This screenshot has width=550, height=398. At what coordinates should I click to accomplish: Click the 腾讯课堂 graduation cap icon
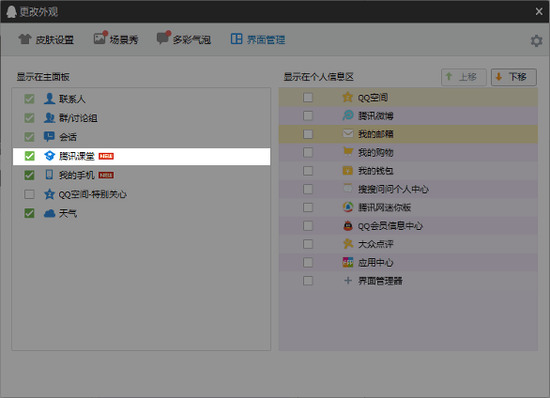(49, 156)
